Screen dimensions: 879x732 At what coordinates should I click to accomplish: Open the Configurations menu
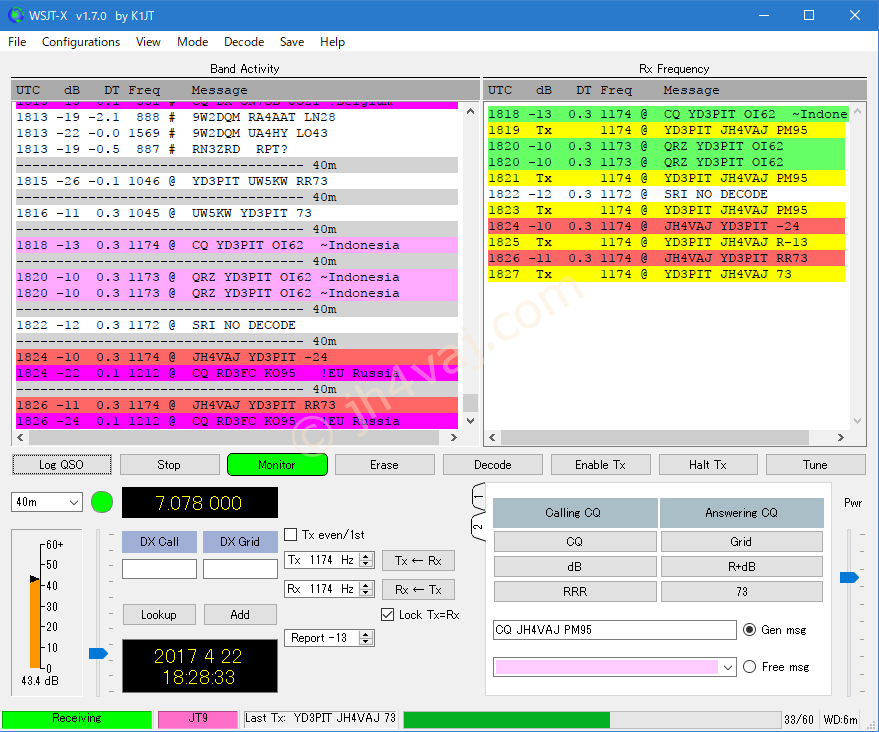[x=81, y=42]
